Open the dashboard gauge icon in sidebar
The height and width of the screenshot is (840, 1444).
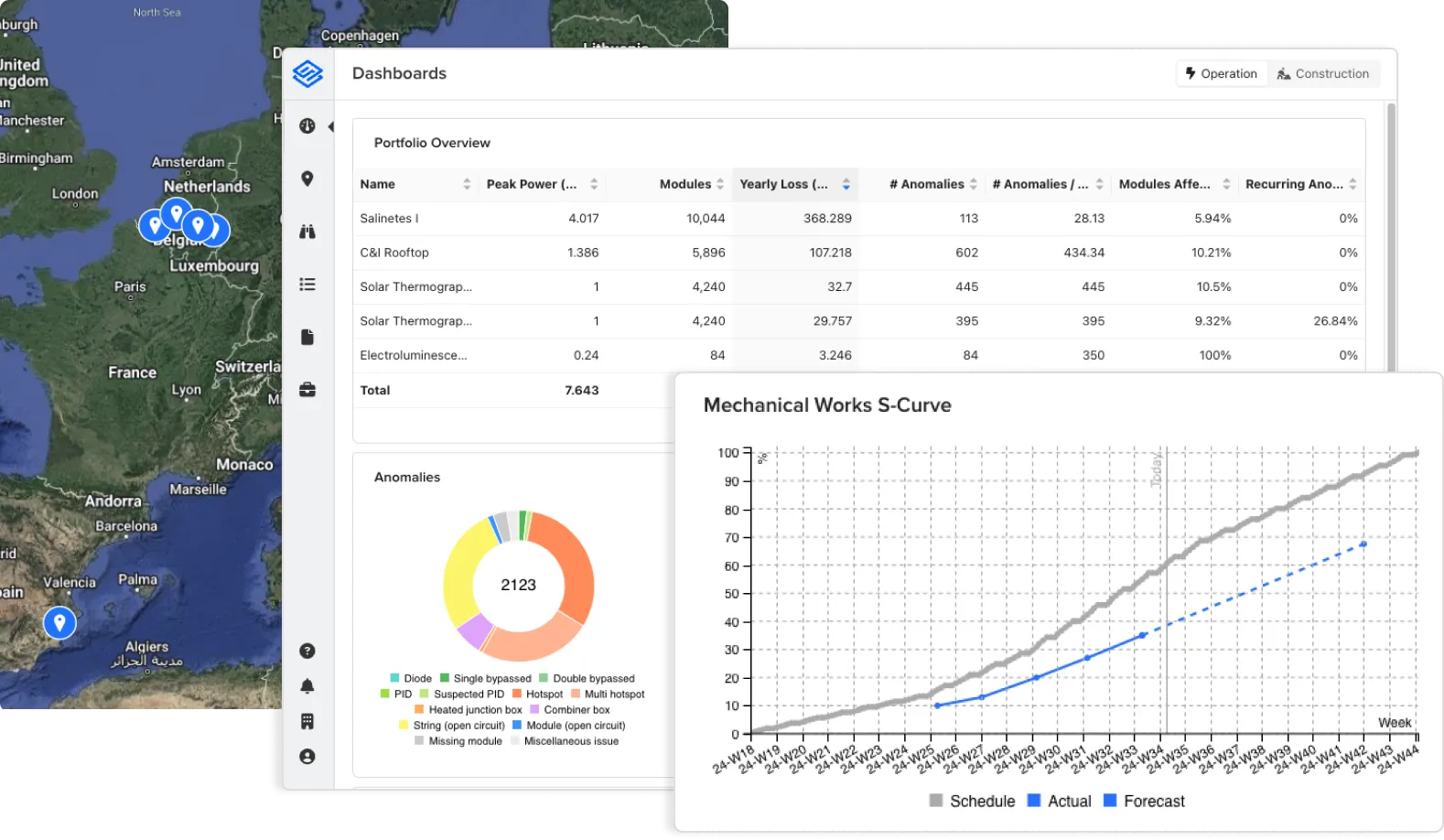coord(307,126)
